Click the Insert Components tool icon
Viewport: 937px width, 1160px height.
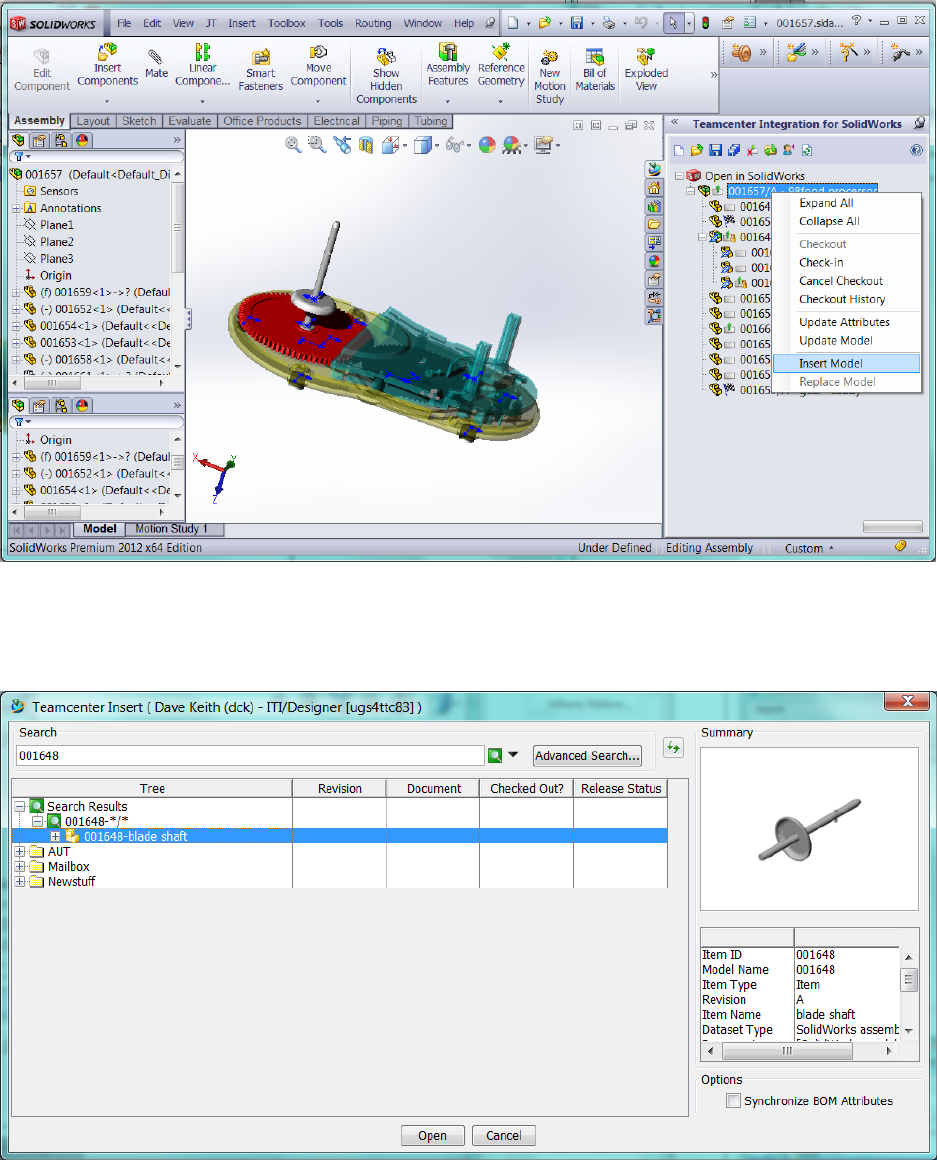106,52
